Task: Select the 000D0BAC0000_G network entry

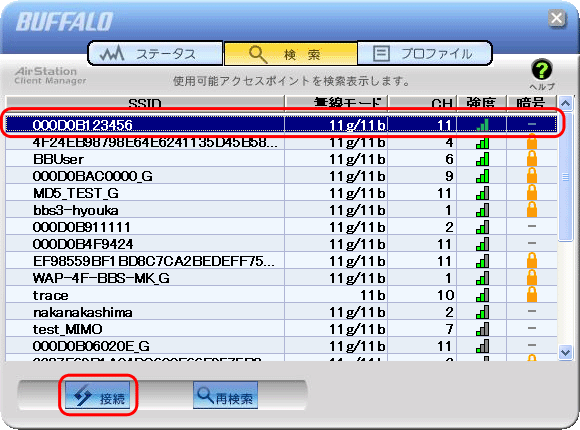Action: [x=281, y=176]
